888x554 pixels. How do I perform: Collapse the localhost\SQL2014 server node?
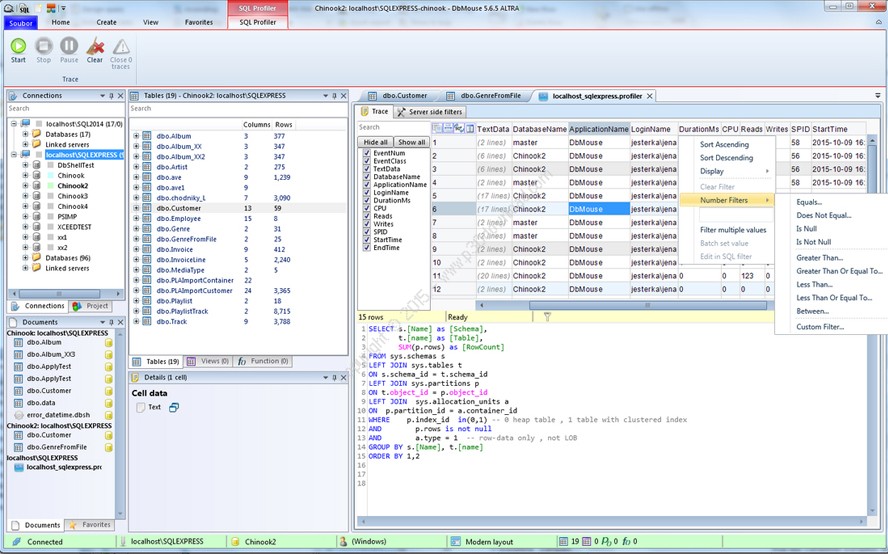coord(14,123)
